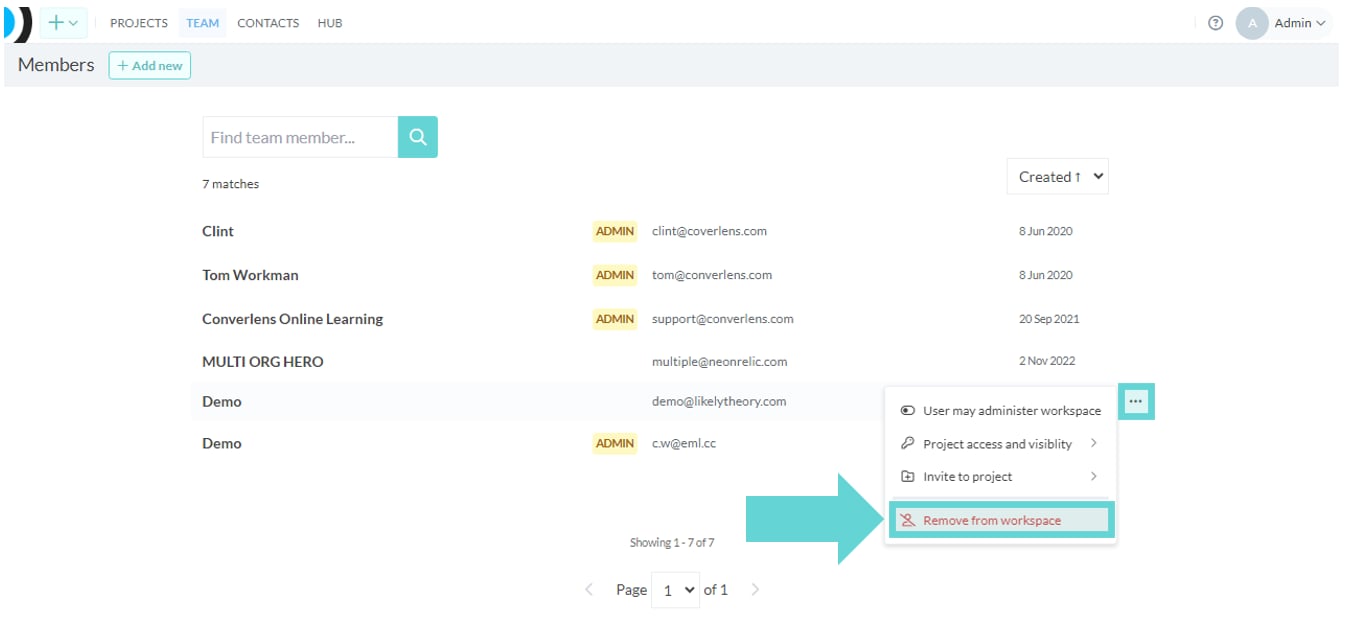1353x627 pixels.
Task: Toggle User may administer workspace
Action: (1001, 411)
